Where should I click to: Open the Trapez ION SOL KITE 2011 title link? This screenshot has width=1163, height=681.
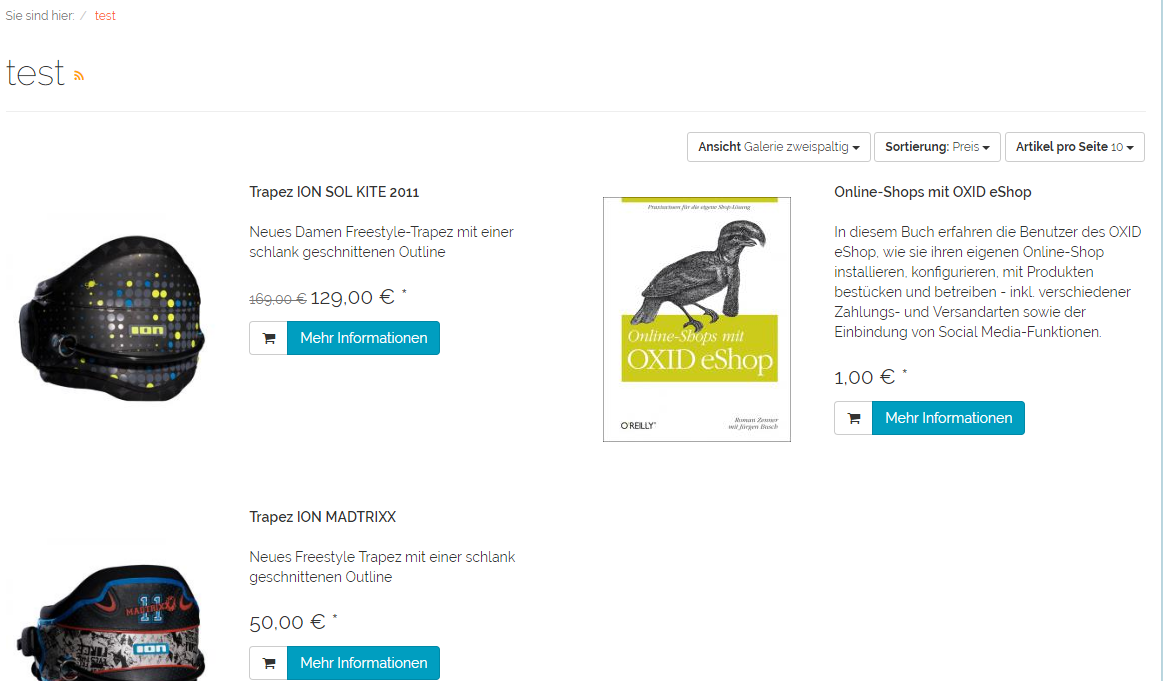point(334,192)
